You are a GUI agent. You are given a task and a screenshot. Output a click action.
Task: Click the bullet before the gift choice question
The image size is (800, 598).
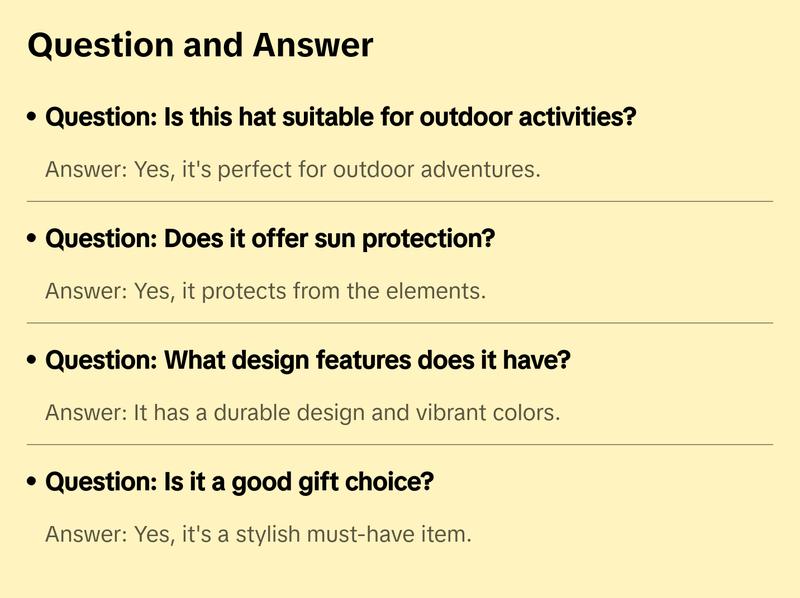pos(33,483)
